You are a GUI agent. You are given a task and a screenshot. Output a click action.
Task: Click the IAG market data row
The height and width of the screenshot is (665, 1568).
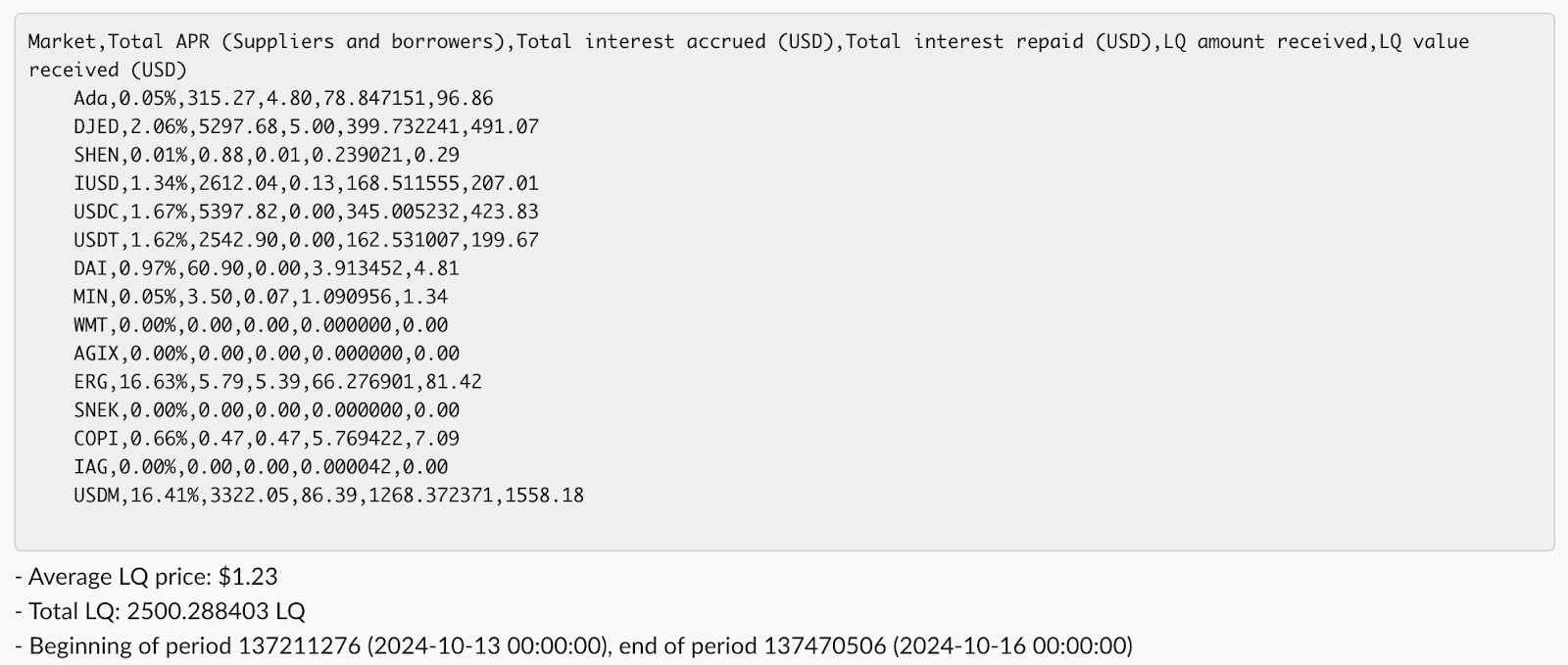pos(260,467)
